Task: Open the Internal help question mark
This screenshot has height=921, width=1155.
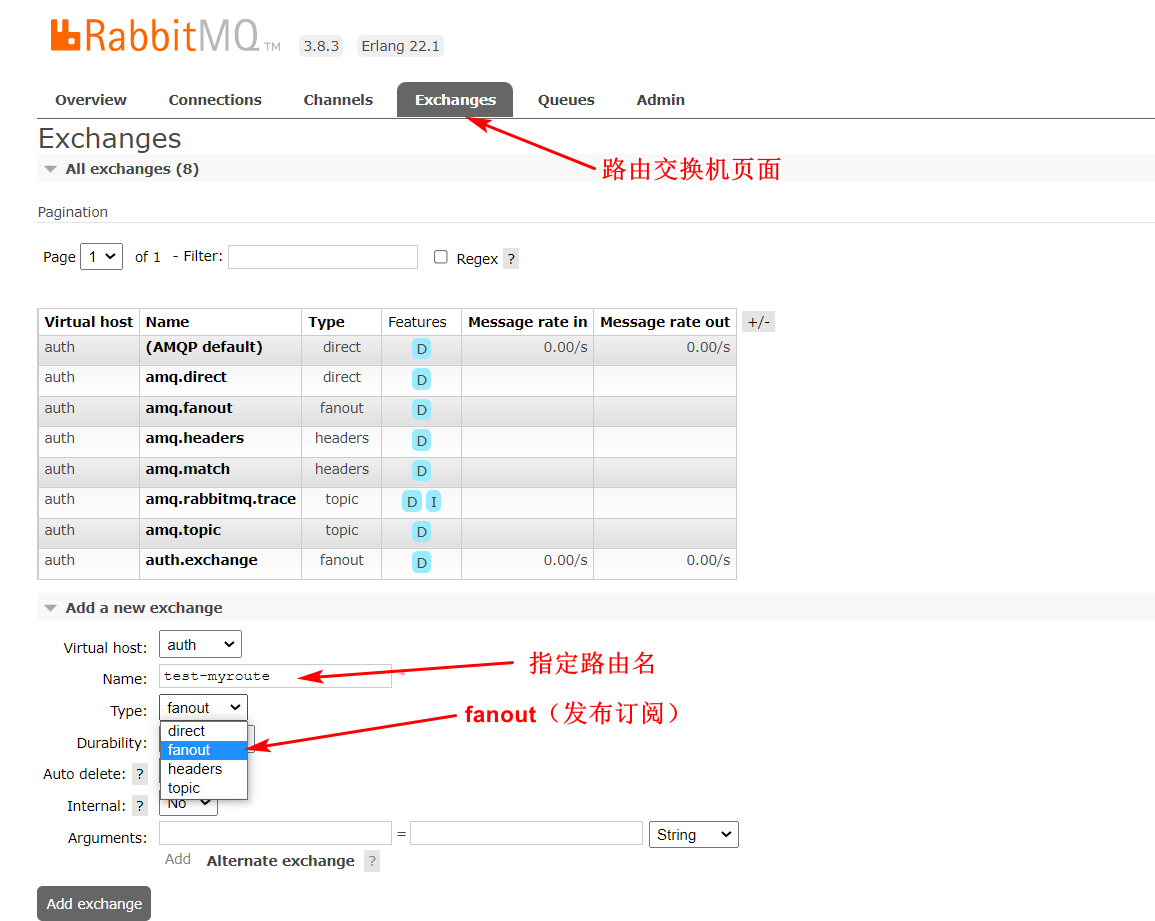Action: click(140, 806)
